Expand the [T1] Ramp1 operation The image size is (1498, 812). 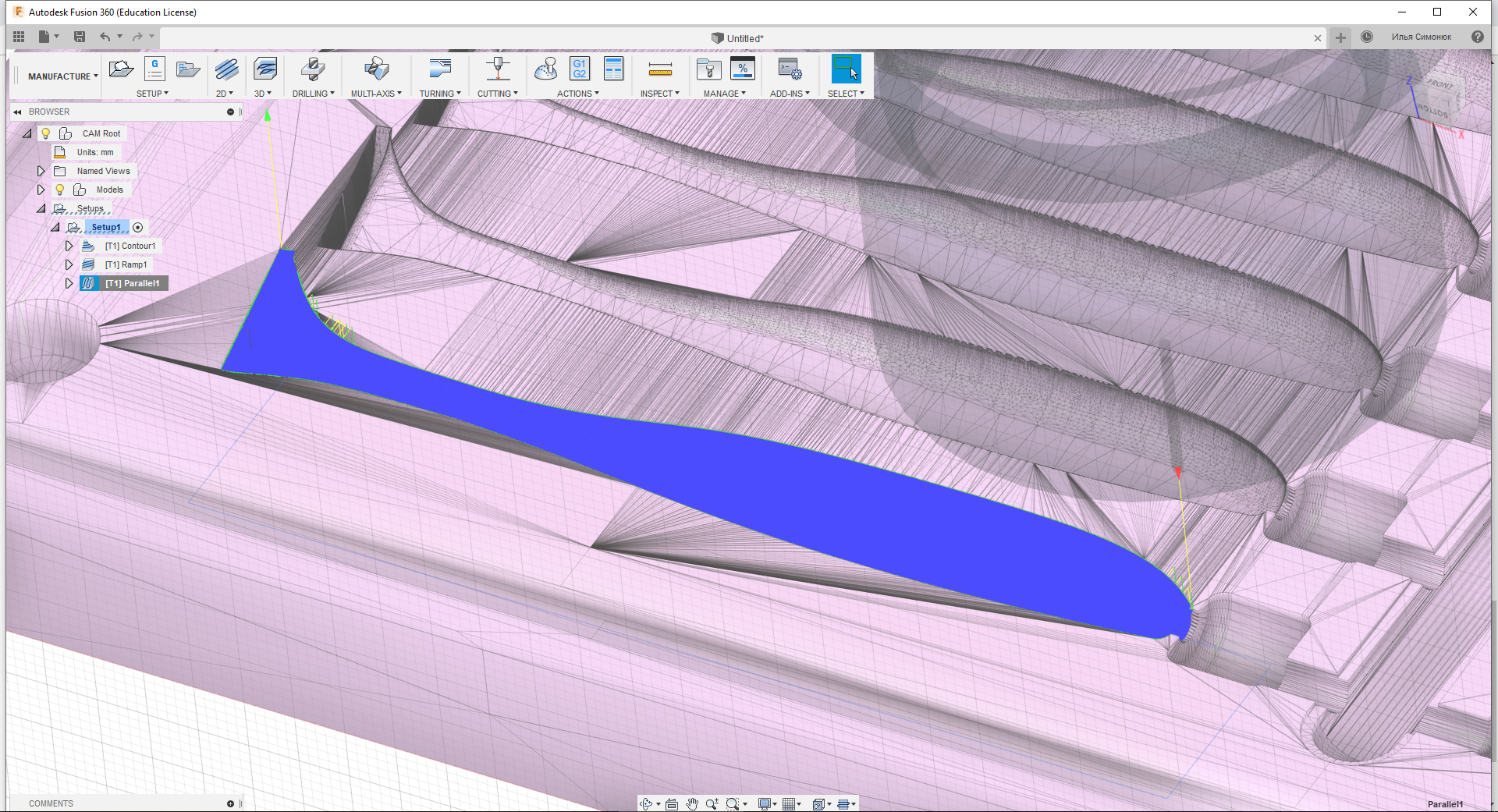point(69,264)
